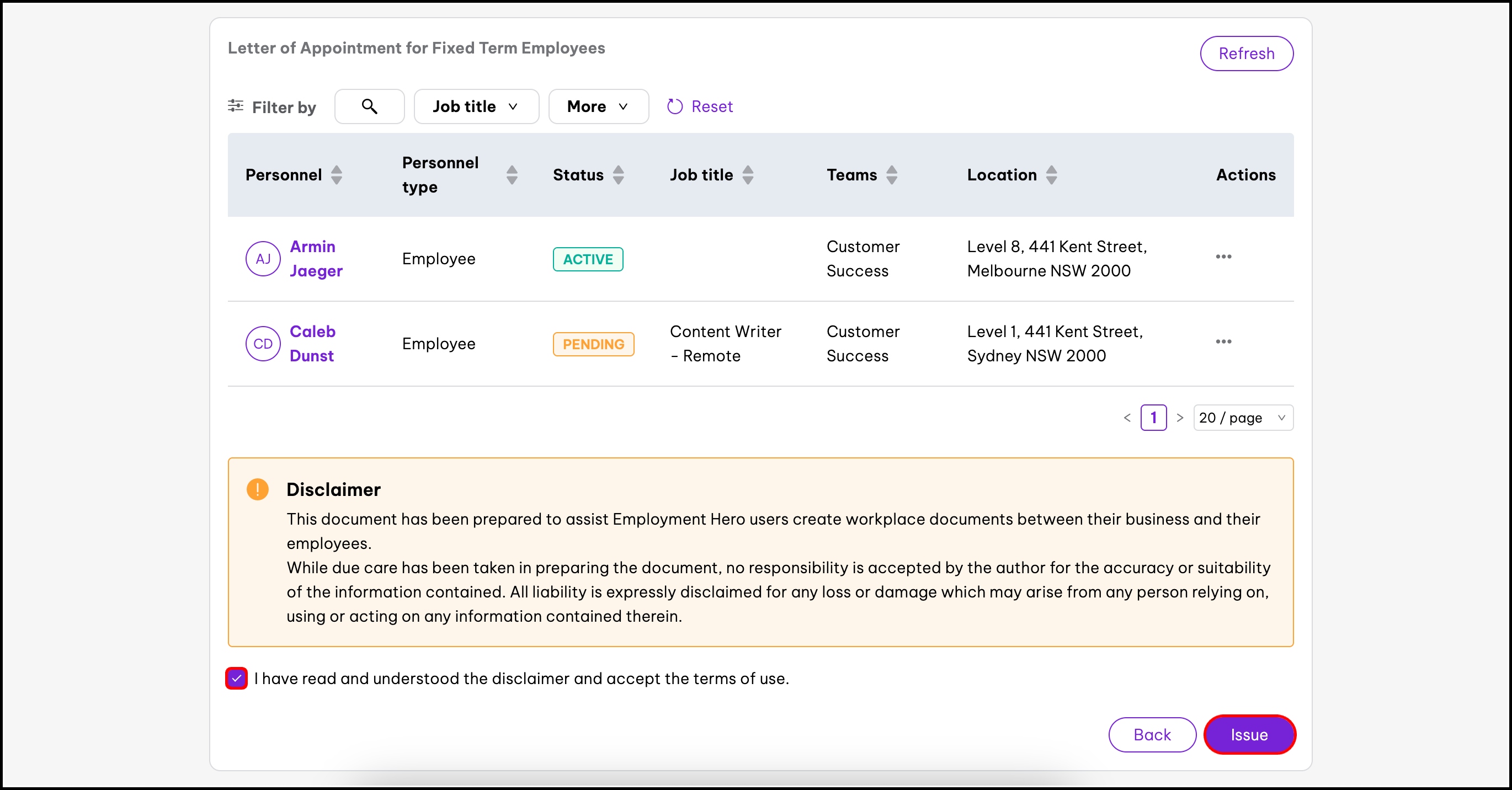The image size is (1512, 790).
Task: Uncheck the disclaimer acceptance checkbox
Action: (x=237, y=679)
